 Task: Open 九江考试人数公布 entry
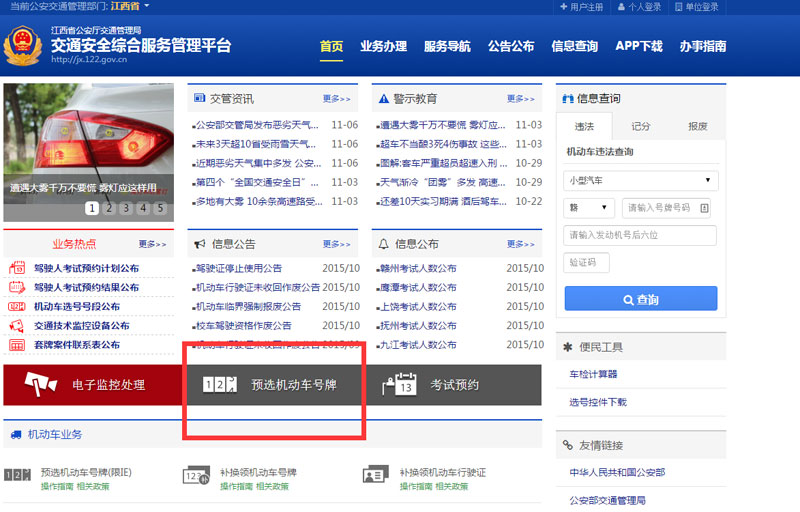pyautogui.click(x=418, y=345)
